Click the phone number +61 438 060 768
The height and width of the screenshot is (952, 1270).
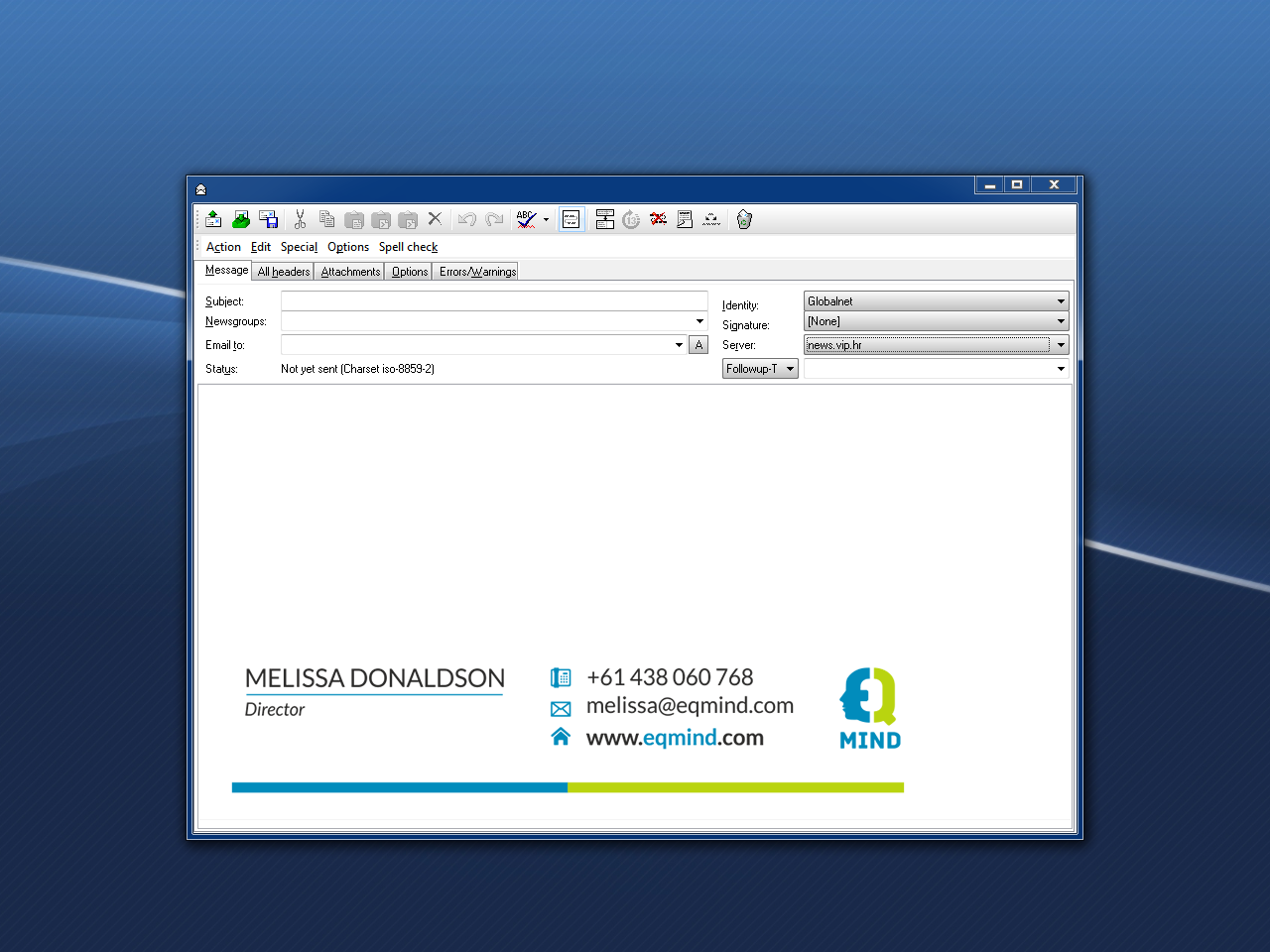pyautogui.click(x=670, y=677)
